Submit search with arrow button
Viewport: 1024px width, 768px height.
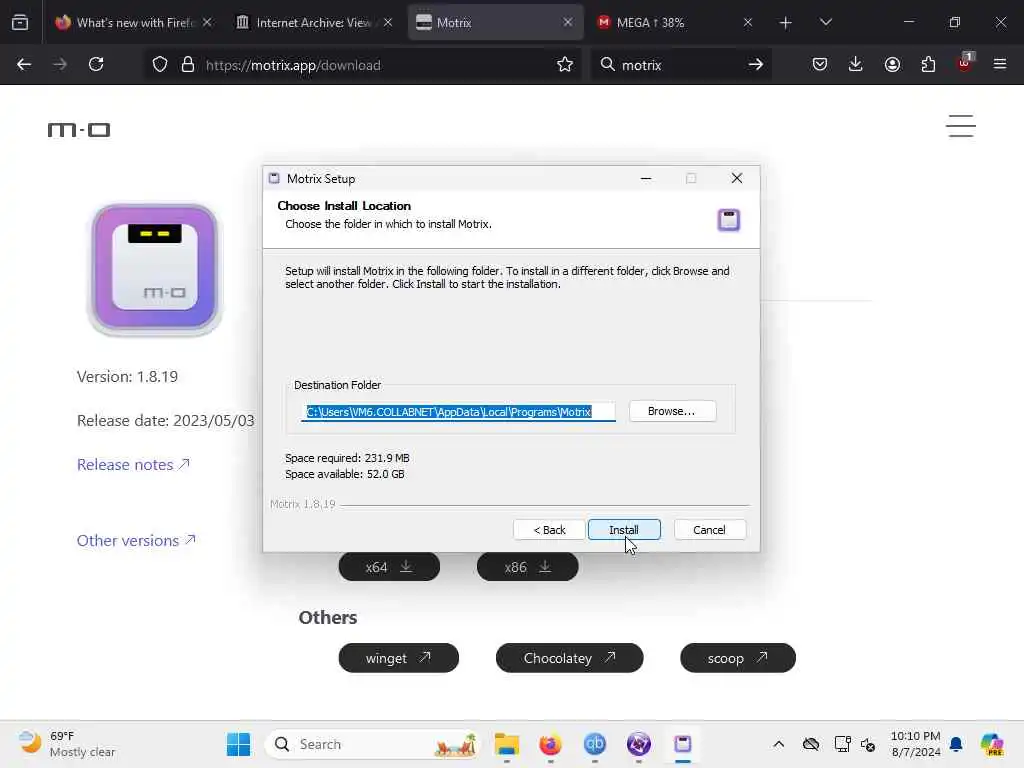coord(756,64)
